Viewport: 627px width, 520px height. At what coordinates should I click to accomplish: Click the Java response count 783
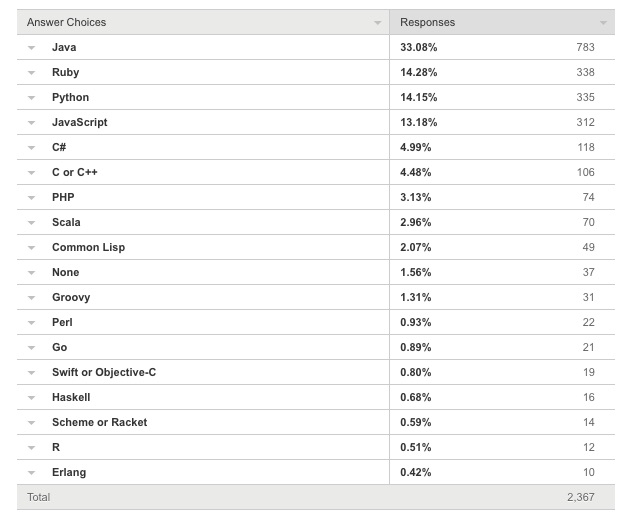tap(585, 47)
